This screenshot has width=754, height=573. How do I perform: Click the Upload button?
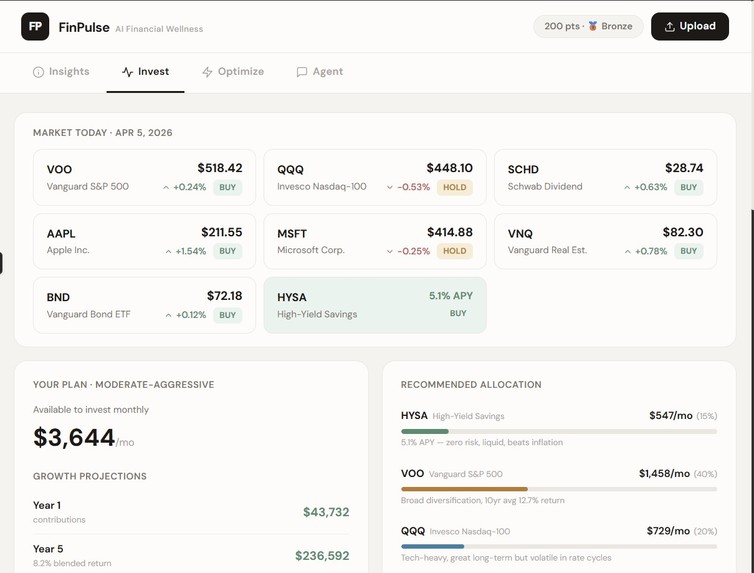click(x=690, y=26)
